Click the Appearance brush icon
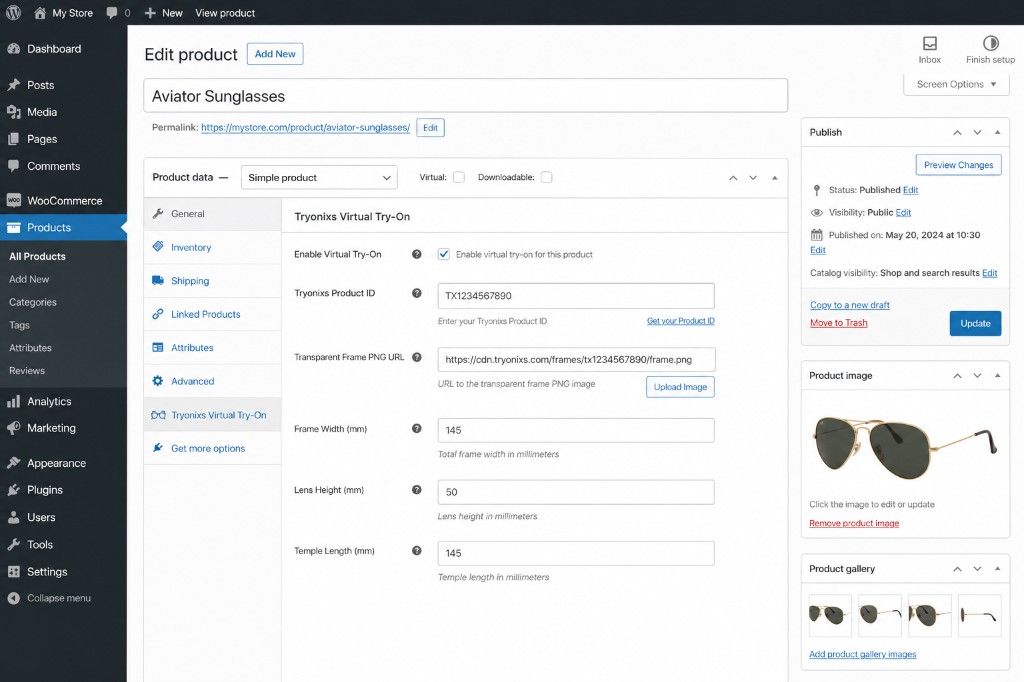The image size is (1024, 682). pyautogui.click(x=14, y=463)
